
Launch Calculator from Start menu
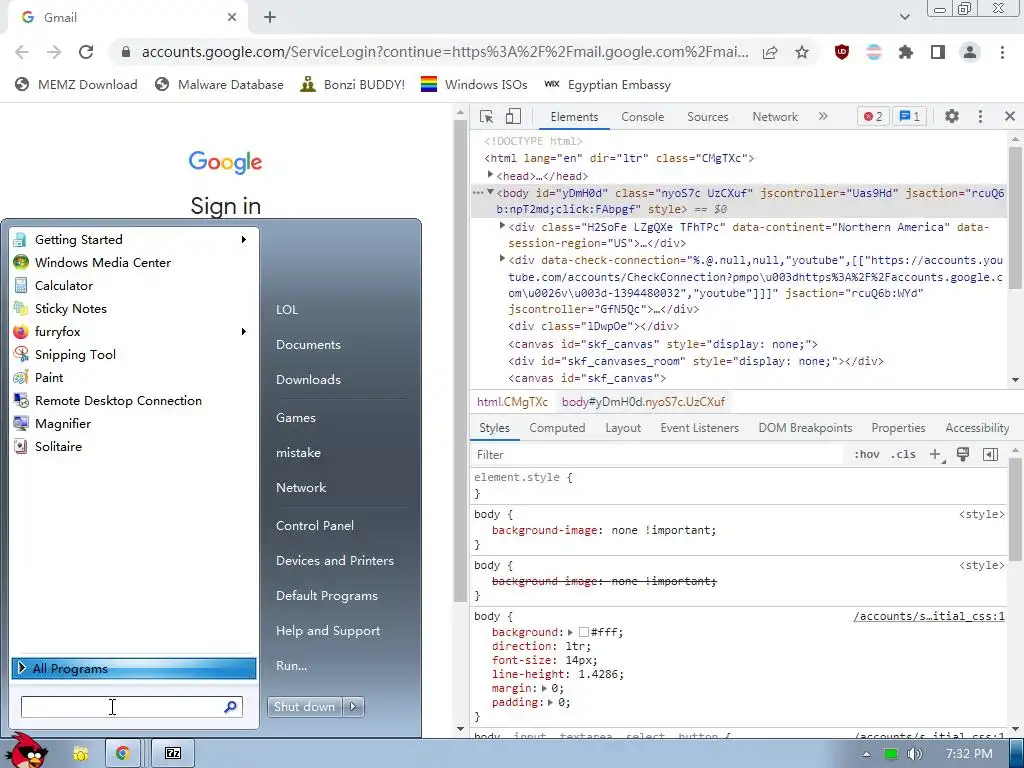tap(63, 285)
